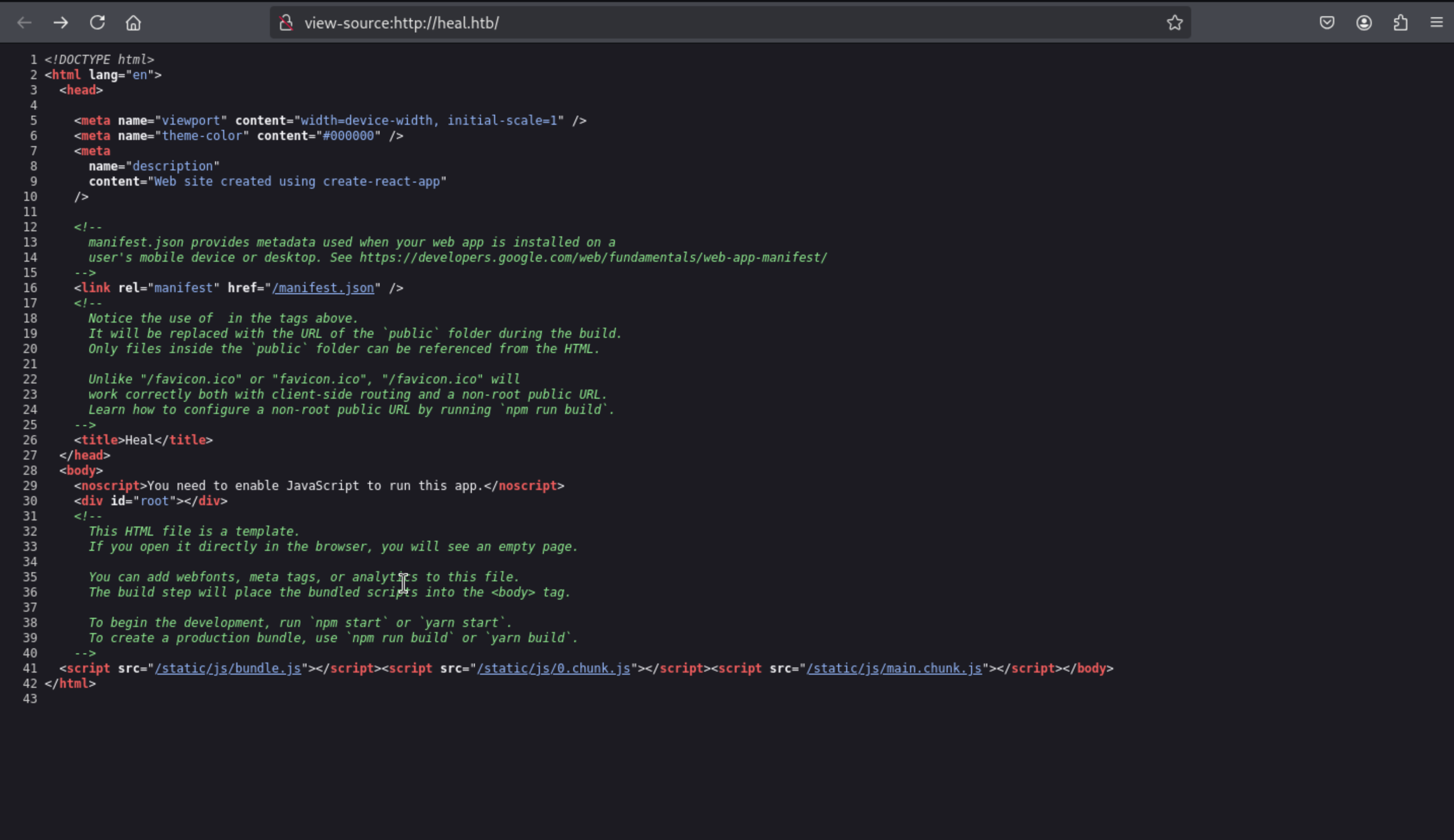The height and width of the screenshot is (840, 1454).
Task: Open the hamburger application menu
Action: [1436, 23]
